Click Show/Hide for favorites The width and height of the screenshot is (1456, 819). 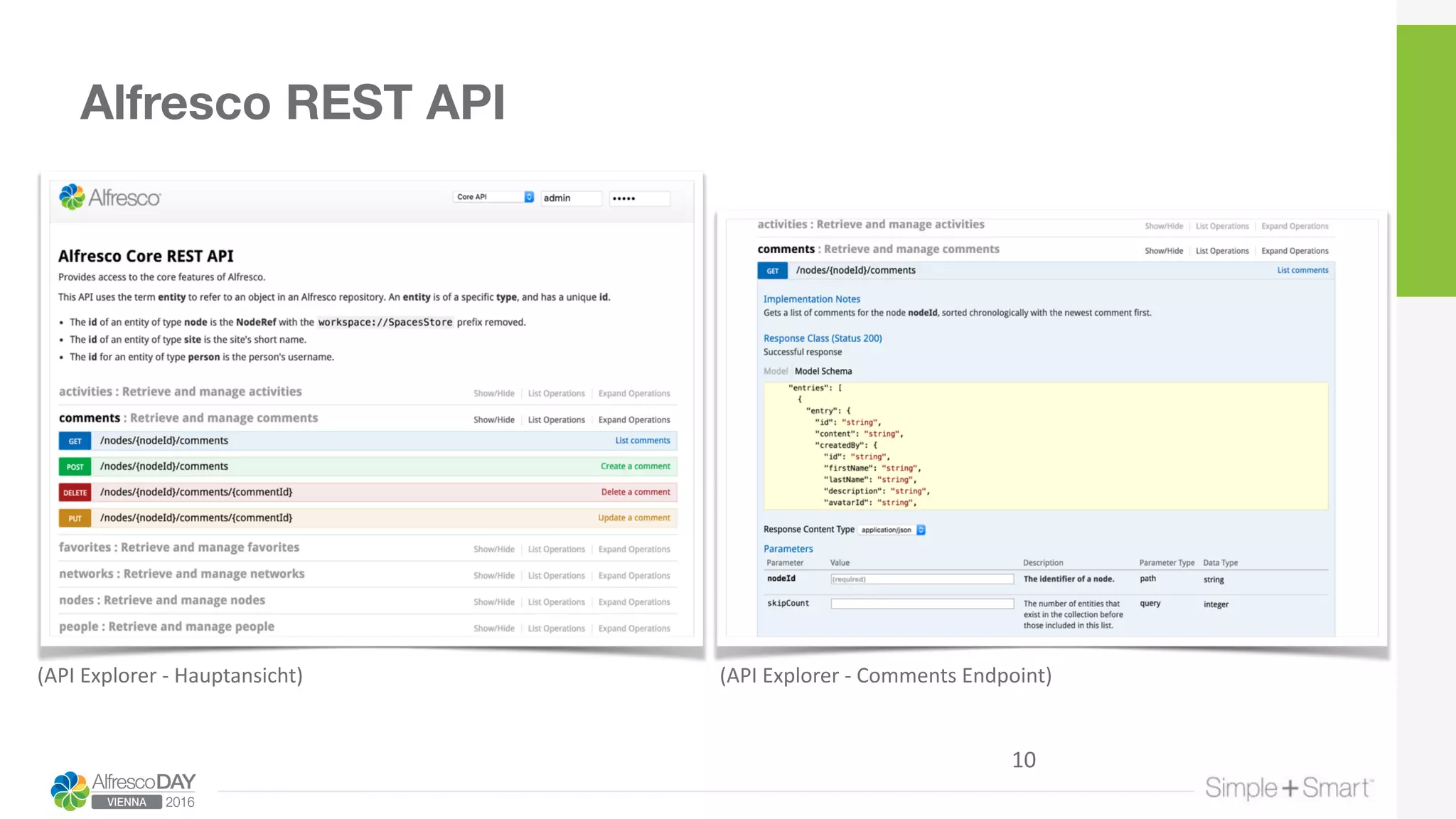494,550
